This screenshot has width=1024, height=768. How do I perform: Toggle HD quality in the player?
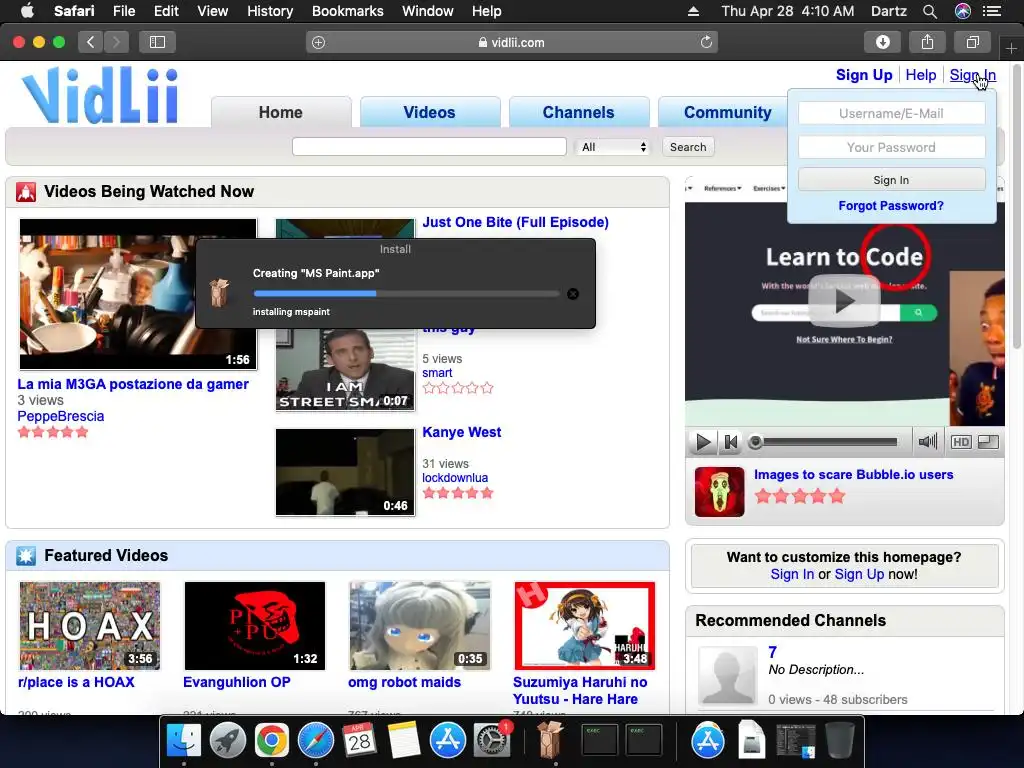[961, 442]
